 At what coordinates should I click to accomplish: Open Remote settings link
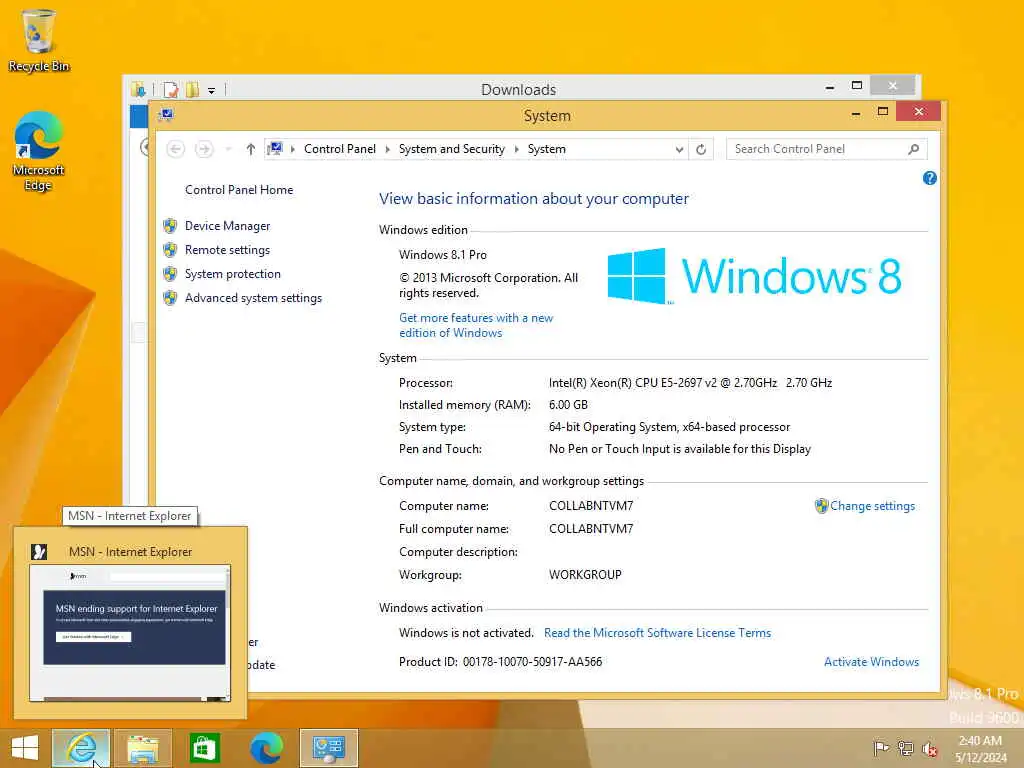pos(227,250)
